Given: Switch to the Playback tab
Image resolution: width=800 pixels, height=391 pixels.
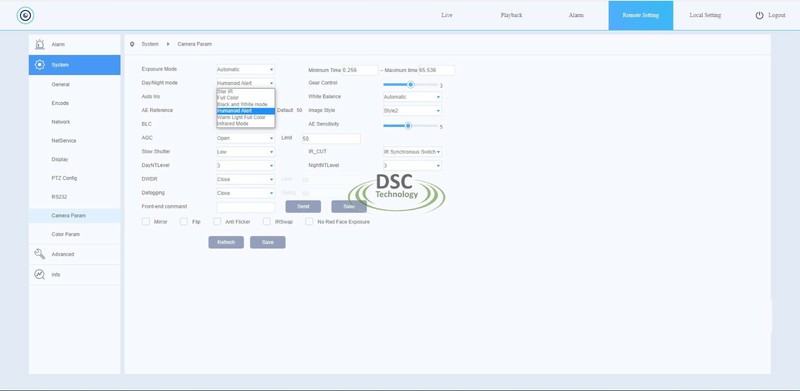Looking at the screenshot, I should pos(511,15).
